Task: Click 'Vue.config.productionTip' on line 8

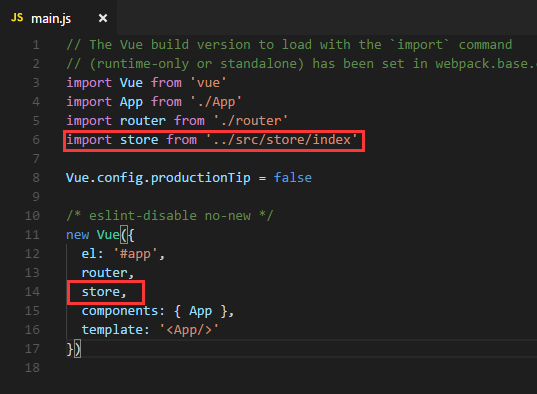Action: coord(158,178)
